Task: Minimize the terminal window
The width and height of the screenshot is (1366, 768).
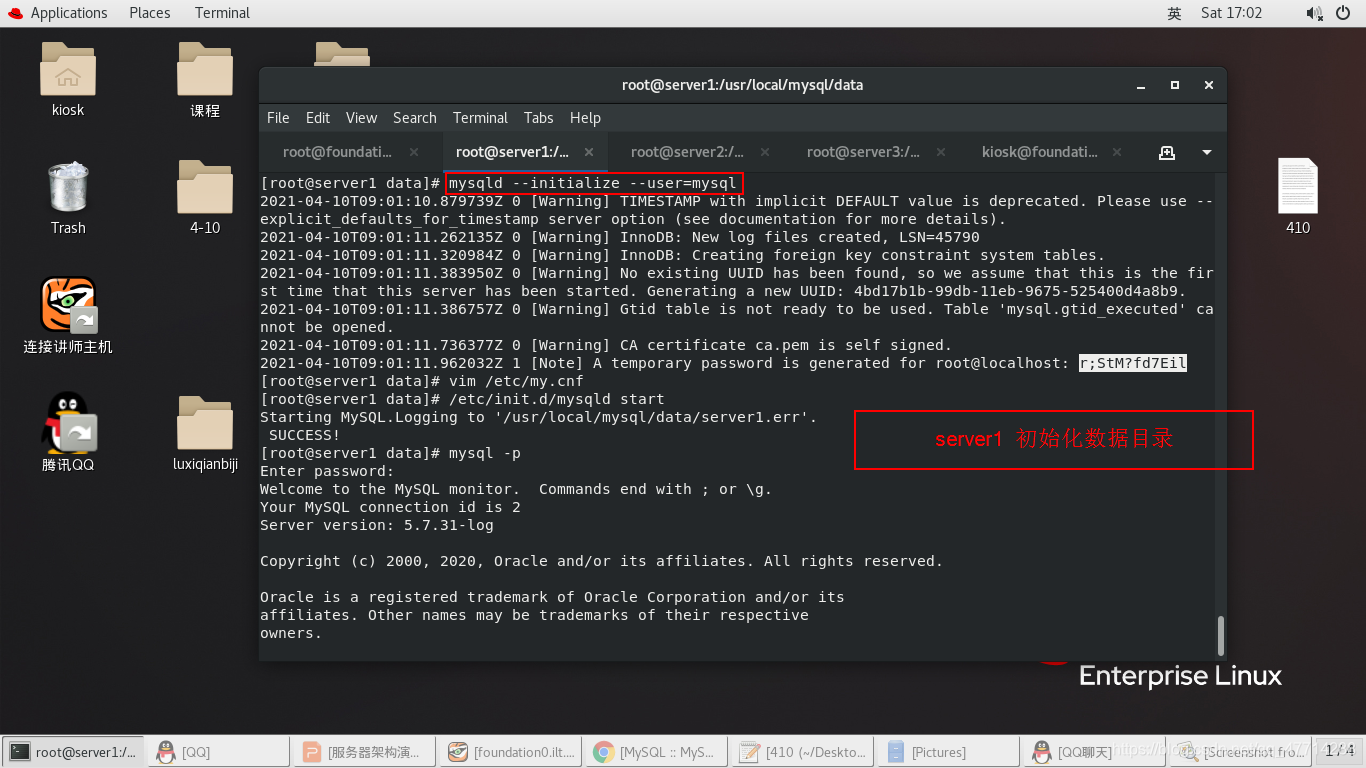Action: [1142, 85]
